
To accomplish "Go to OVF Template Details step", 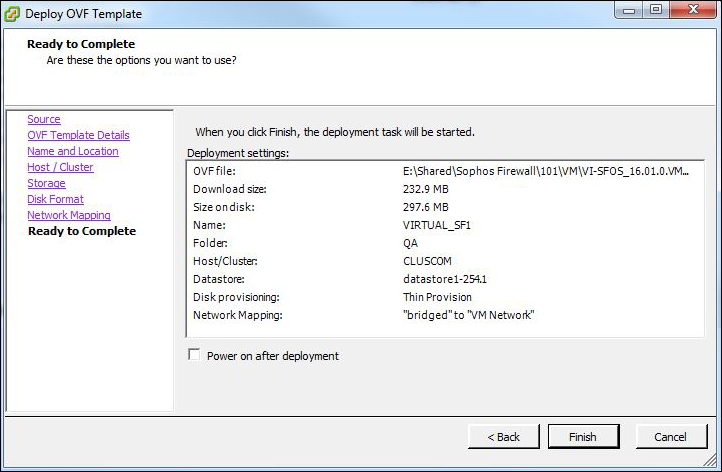I will click(x=78, y=135).
